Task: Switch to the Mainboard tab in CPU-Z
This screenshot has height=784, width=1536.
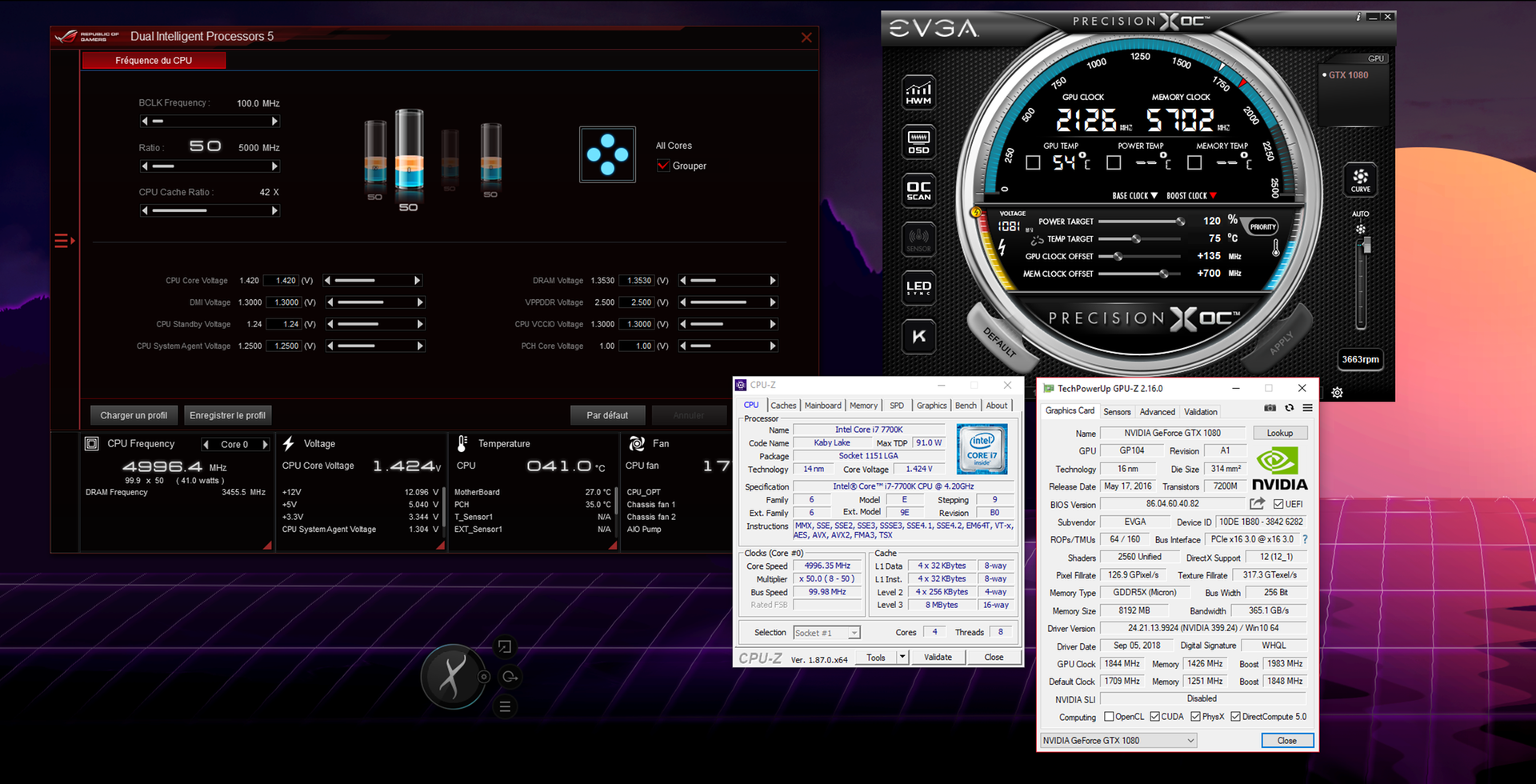Action: (x=822, y=406)
